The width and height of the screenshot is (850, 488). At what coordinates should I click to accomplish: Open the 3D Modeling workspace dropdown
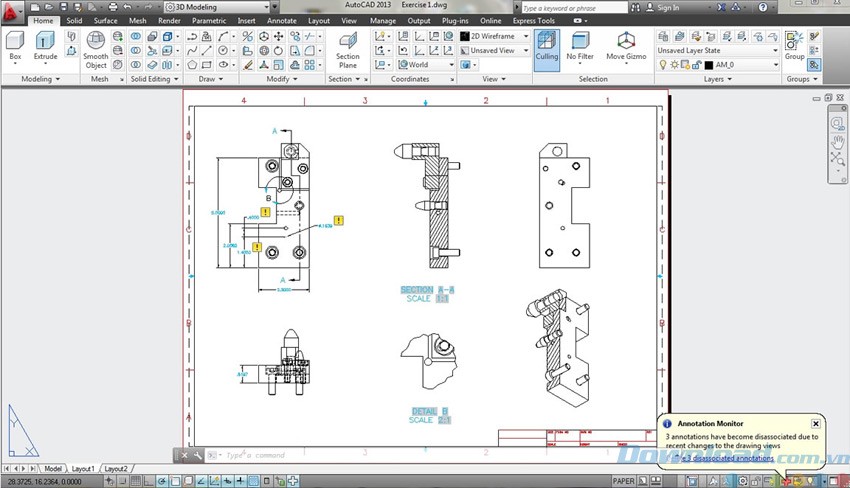(x=217, y=7)
